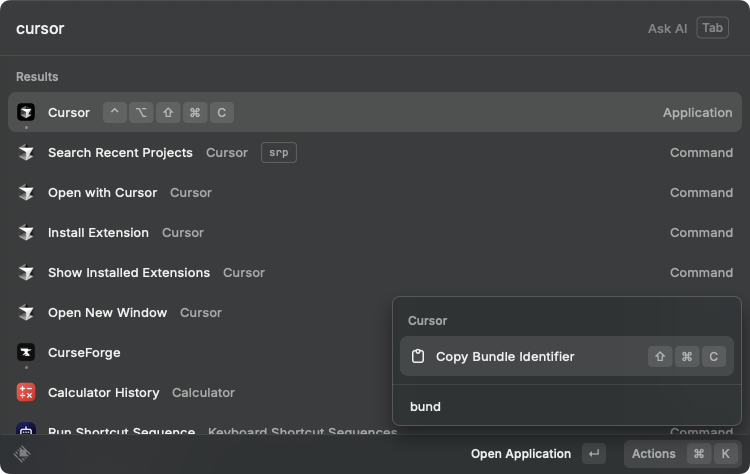Screen dimensions: 750x474
Task: Toggle the Actions menu button
Action: [x=683, y=454]
